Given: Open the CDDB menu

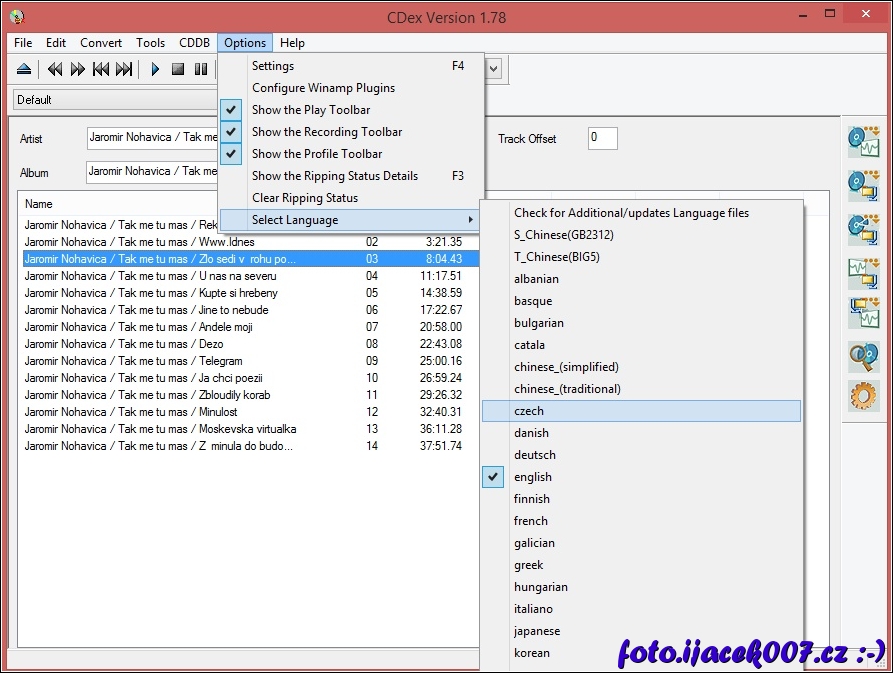Looking at the screenshot, I should (194, 43).
